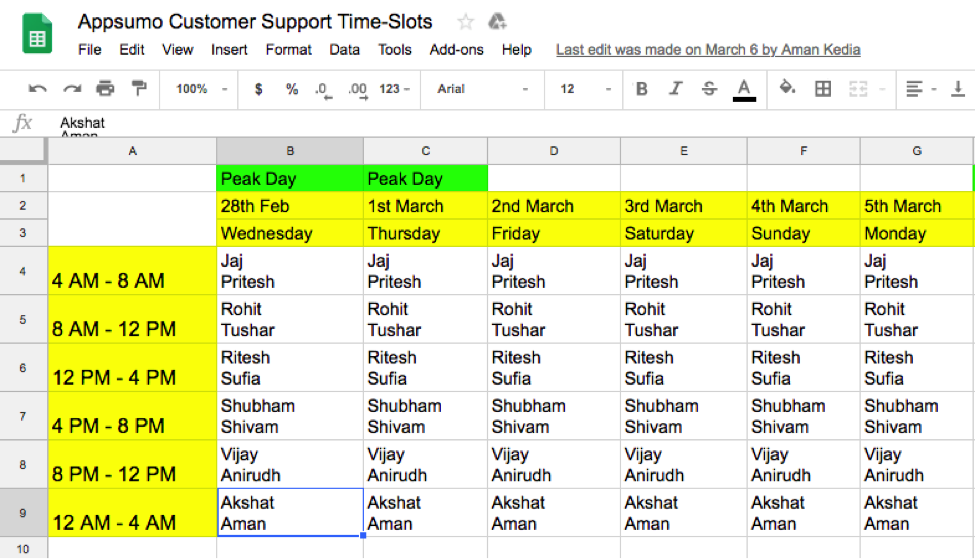
Task: Click the redo arrow icon
Action: click(x=72, y=89)
